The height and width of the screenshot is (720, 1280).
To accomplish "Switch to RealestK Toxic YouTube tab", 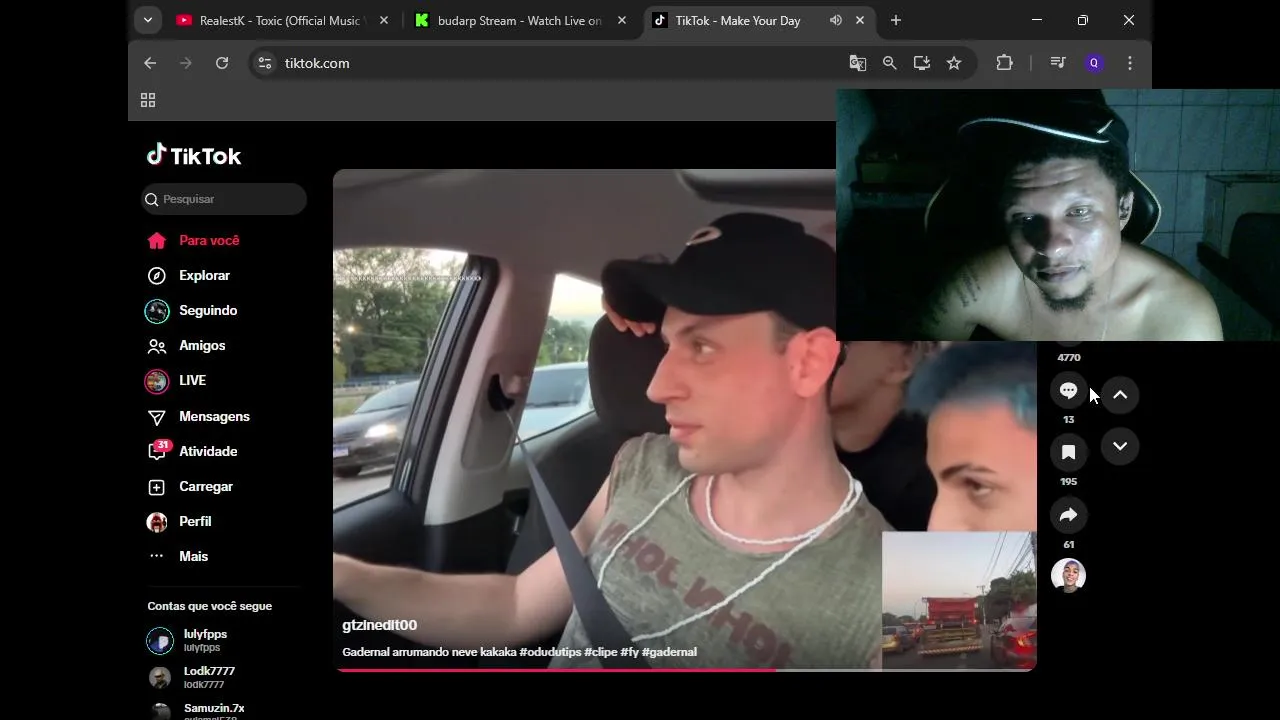I will [x=283, y=20].
